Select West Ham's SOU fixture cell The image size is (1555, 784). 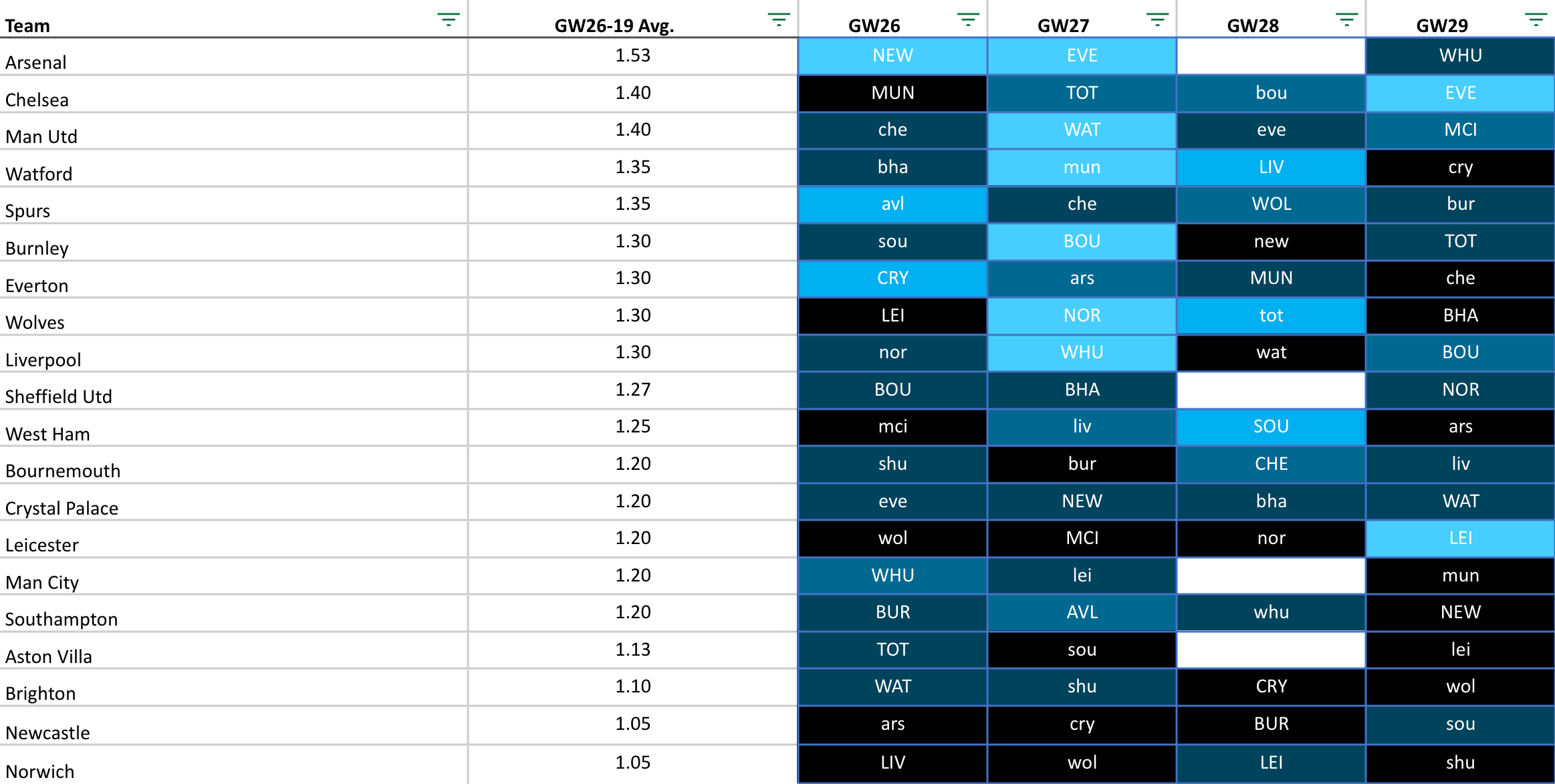(1271, 426)
